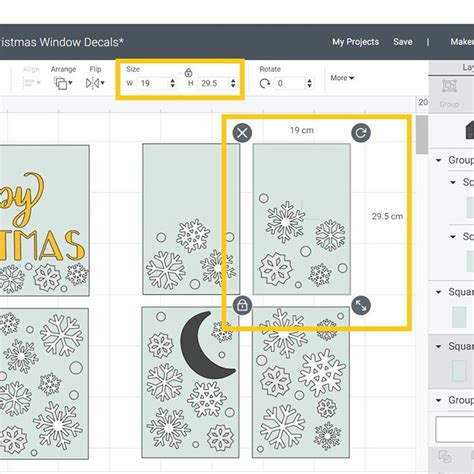Click the resize arrows handle on selection

(x=361, y=305)
